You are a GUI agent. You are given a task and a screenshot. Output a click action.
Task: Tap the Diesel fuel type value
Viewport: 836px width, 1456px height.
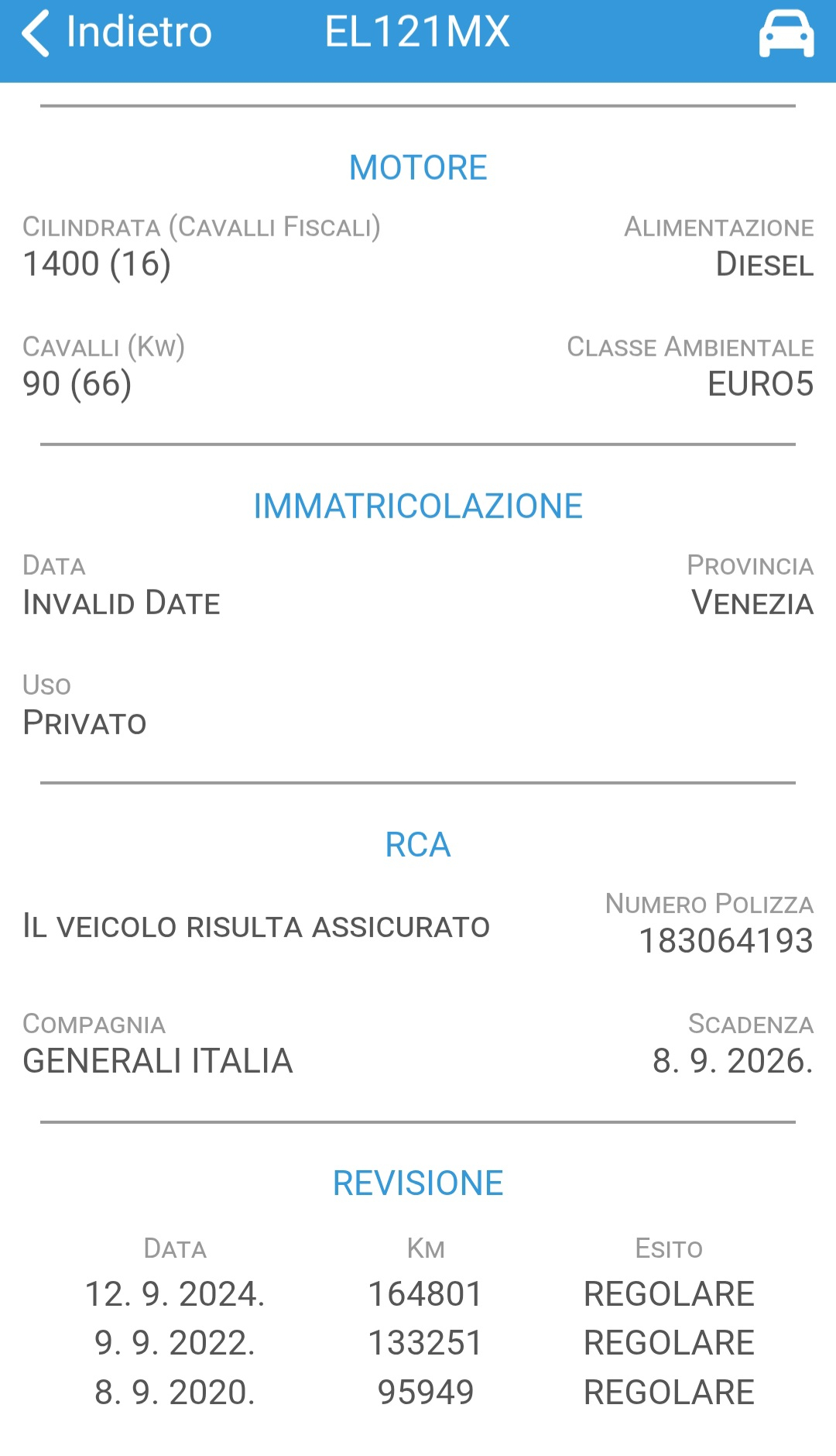pyautogui.click(x=764, y=265)
